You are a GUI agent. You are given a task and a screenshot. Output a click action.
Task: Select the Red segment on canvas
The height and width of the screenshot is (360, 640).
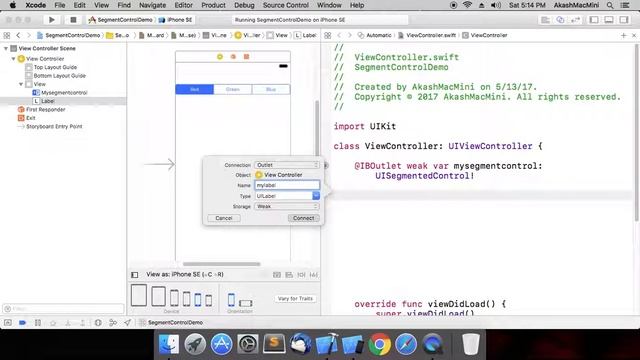pos(194,89)
